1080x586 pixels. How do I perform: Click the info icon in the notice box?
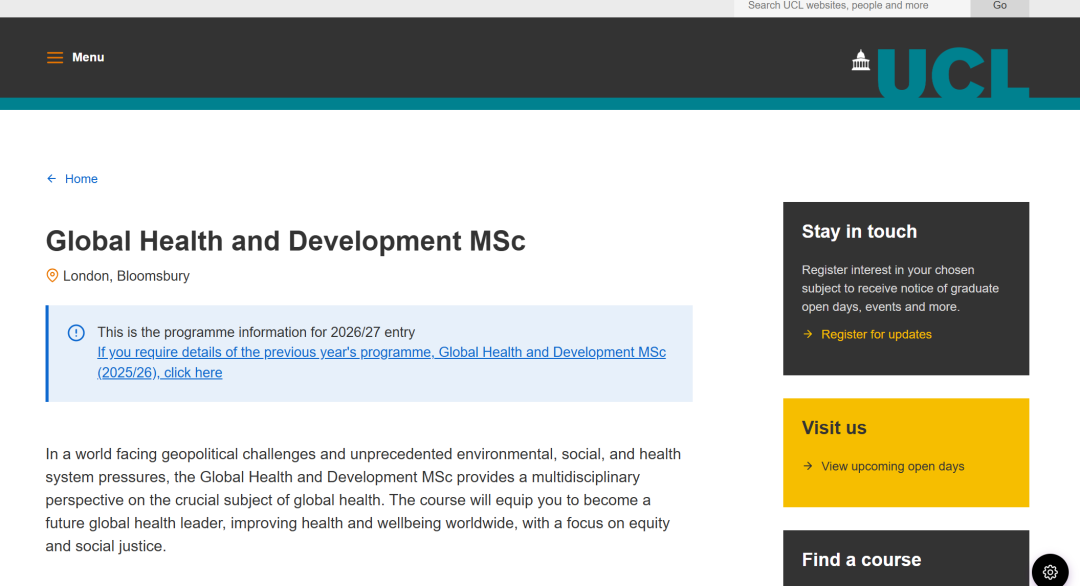76,333
